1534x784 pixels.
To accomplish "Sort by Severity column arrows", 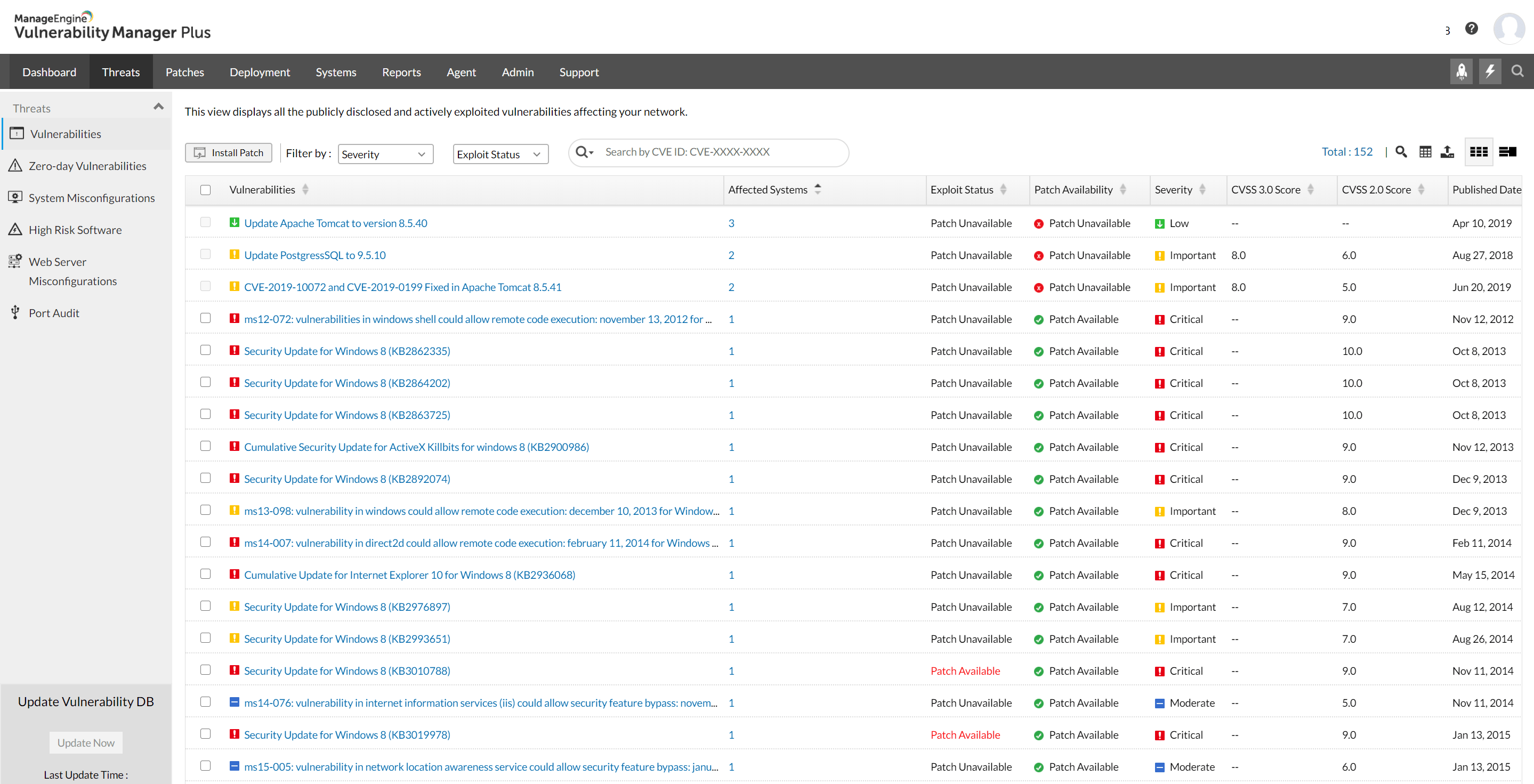I will pyautogui.click(x=1202, y=189).
